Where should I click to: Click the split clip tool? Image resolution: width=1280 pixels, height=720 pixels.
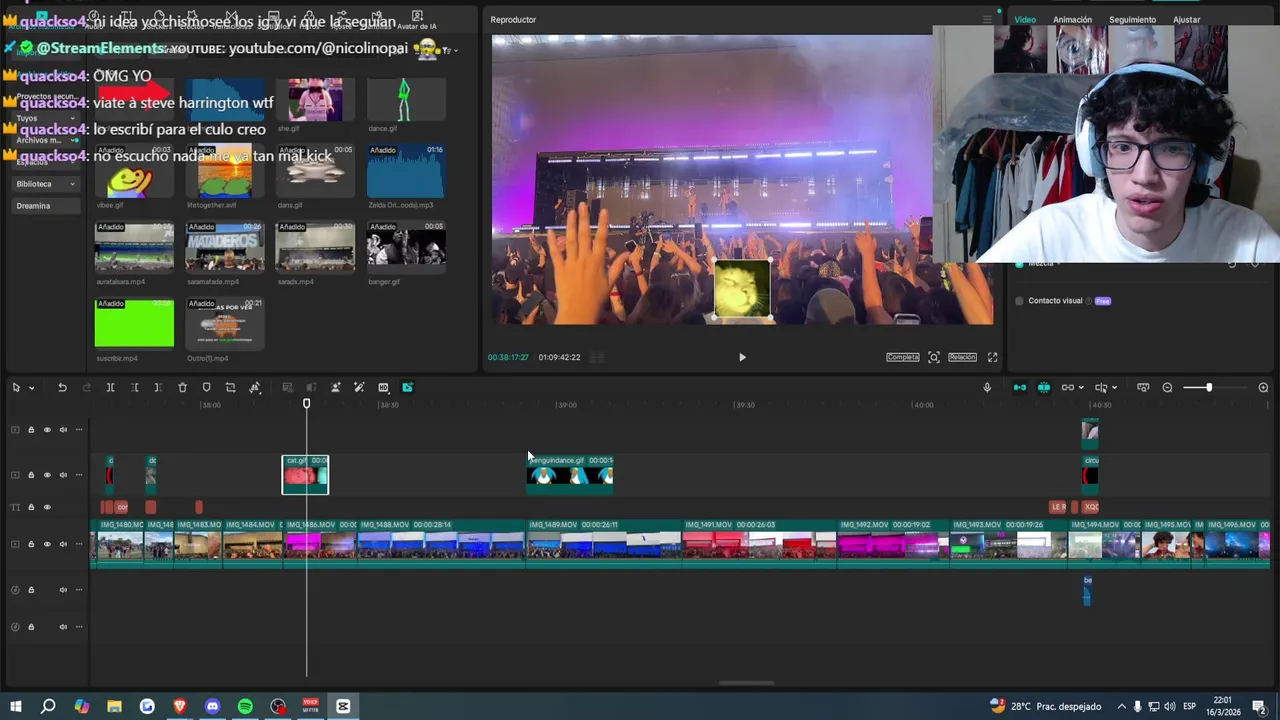point(110,388)
